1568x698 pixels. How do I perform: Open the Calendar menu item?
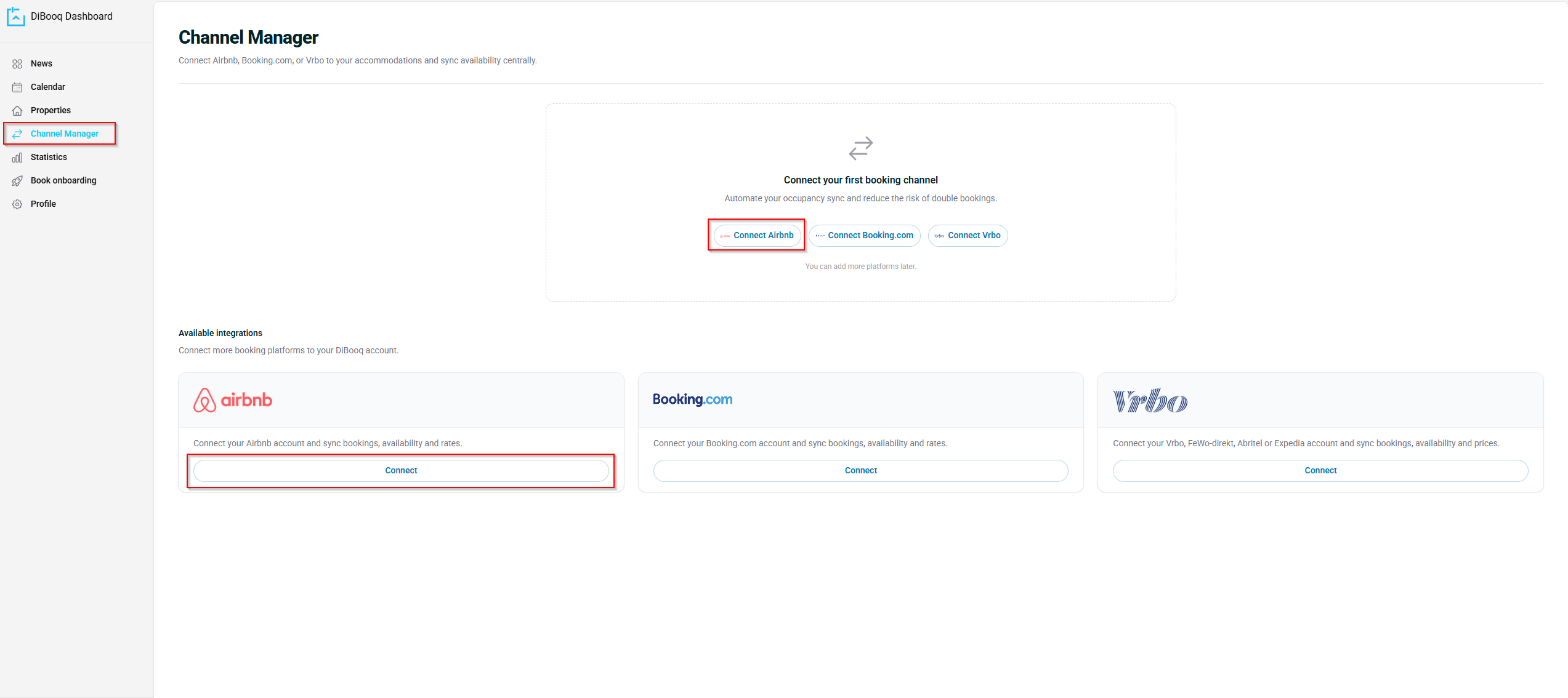48,87
